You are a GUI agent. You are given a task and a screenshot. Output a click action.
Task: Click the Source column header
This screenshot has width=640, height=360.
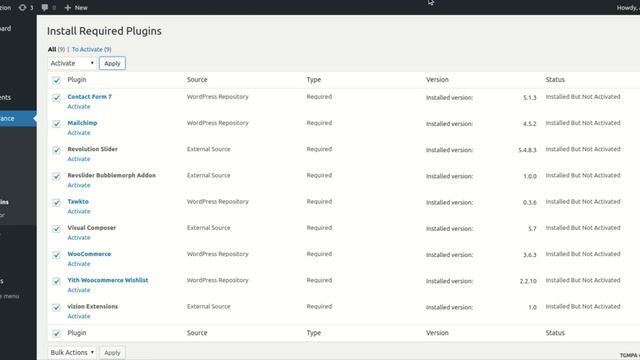tap(197, 80)
